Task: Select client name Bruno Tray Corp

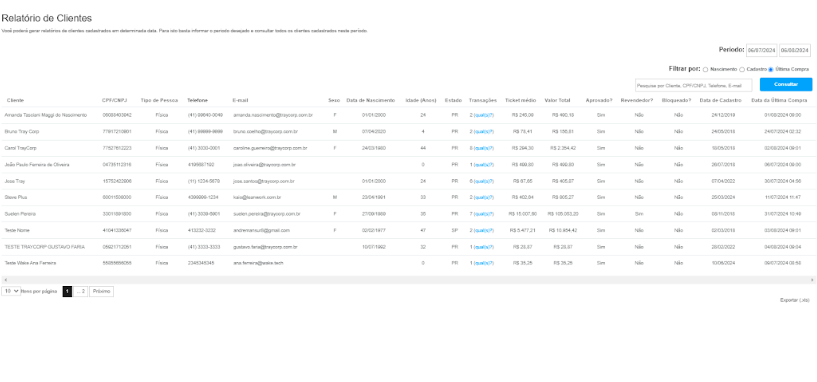Action: point(22,131)
